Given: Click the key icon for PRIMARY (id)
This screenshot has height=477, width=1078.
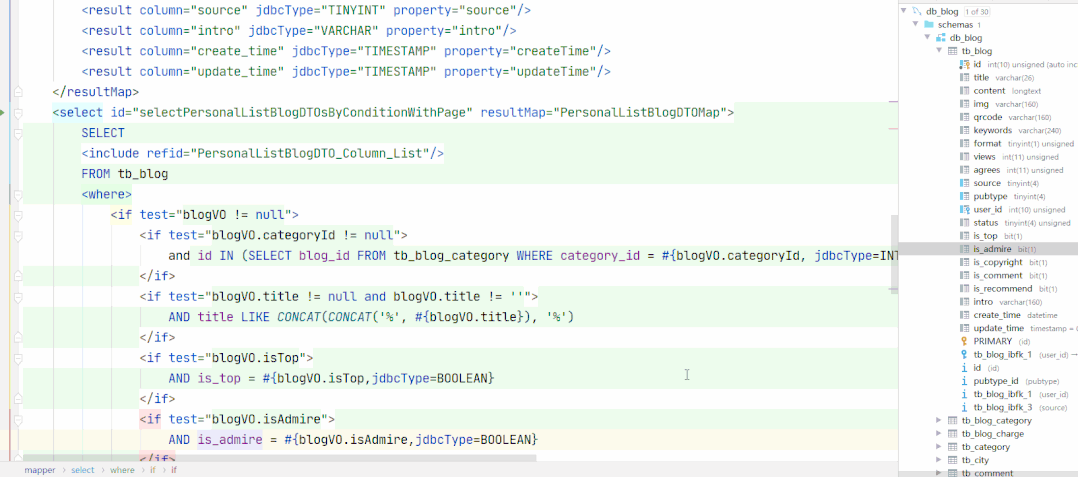Looking at the screenshot, I should pos(965,341).
